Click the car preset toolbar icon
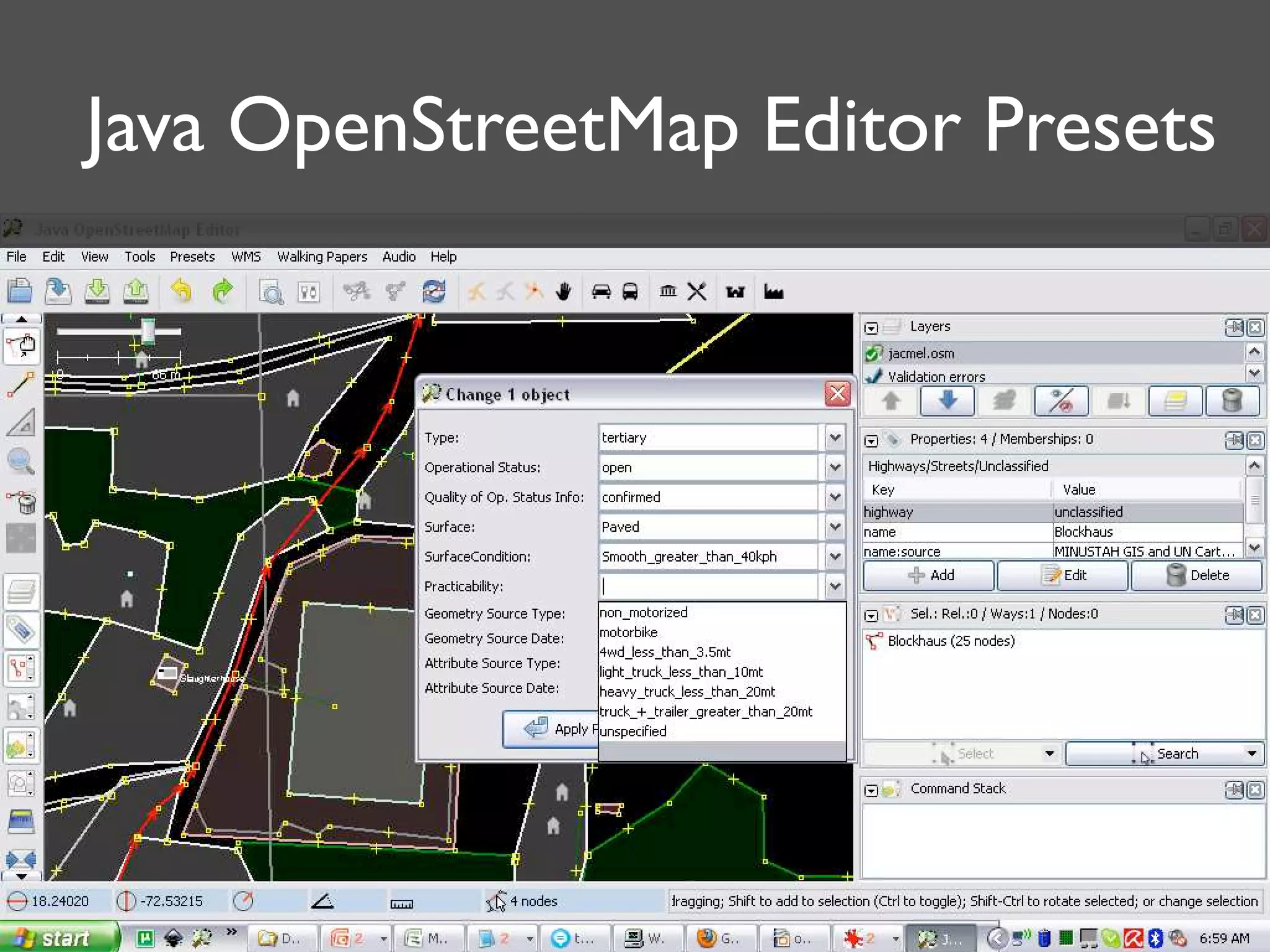Screen dimensions: 1270x952 click(601, 291)
